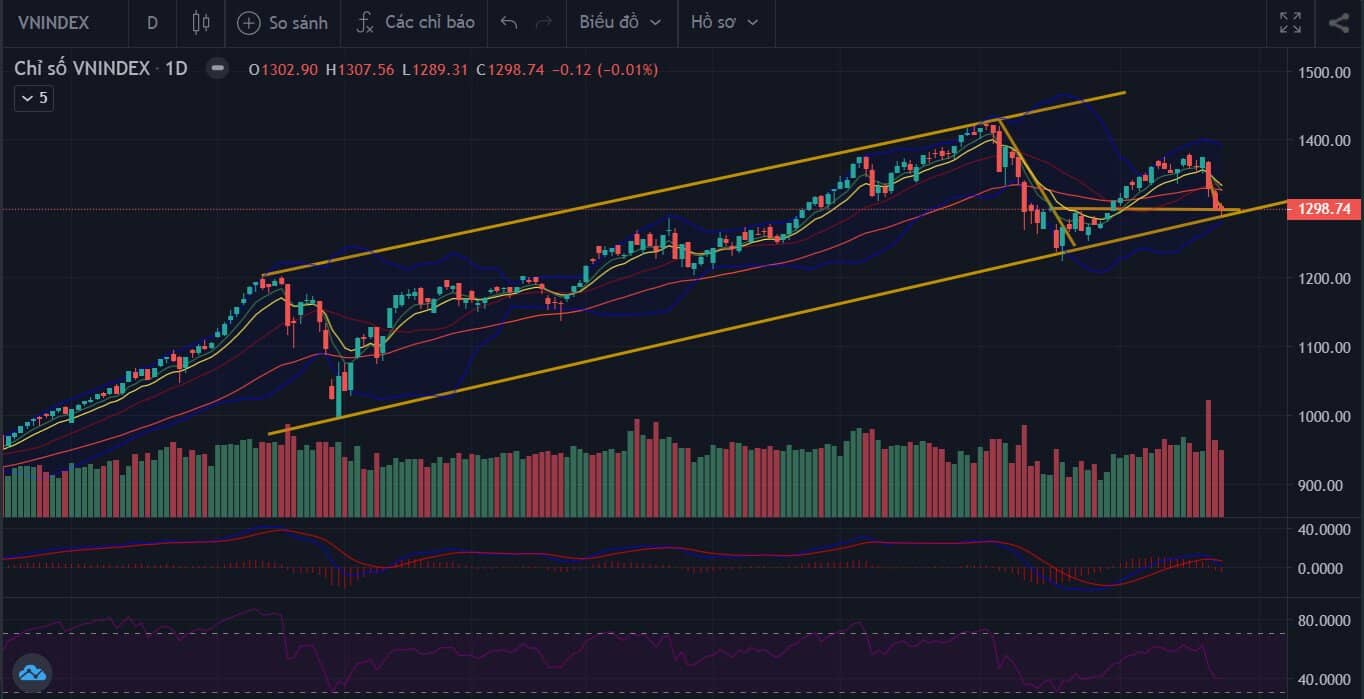Click the change value −0.12 (−0.01%)
Image resolution: width=1364 pixels, height=699 pixels.
tap(604, 70)
